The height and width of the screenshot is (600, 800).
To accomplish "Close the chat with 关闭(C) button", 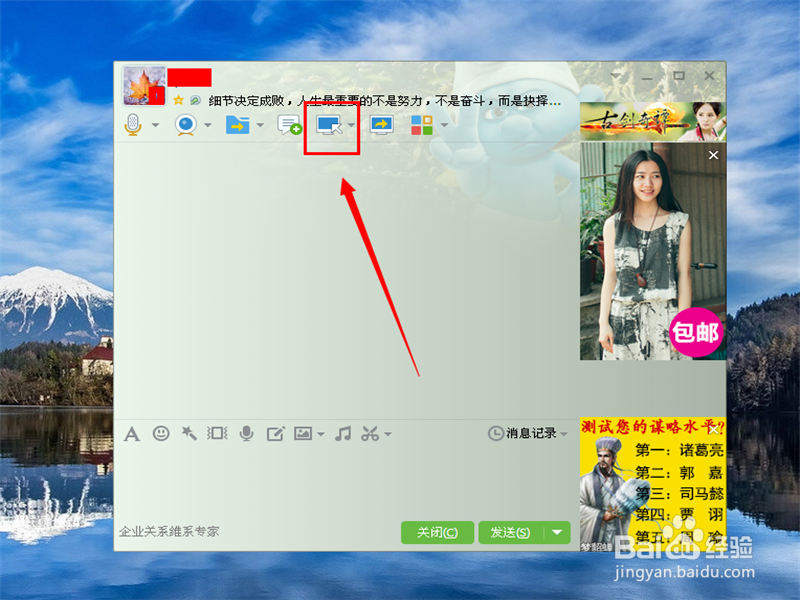I will click(x=437, y=532).
